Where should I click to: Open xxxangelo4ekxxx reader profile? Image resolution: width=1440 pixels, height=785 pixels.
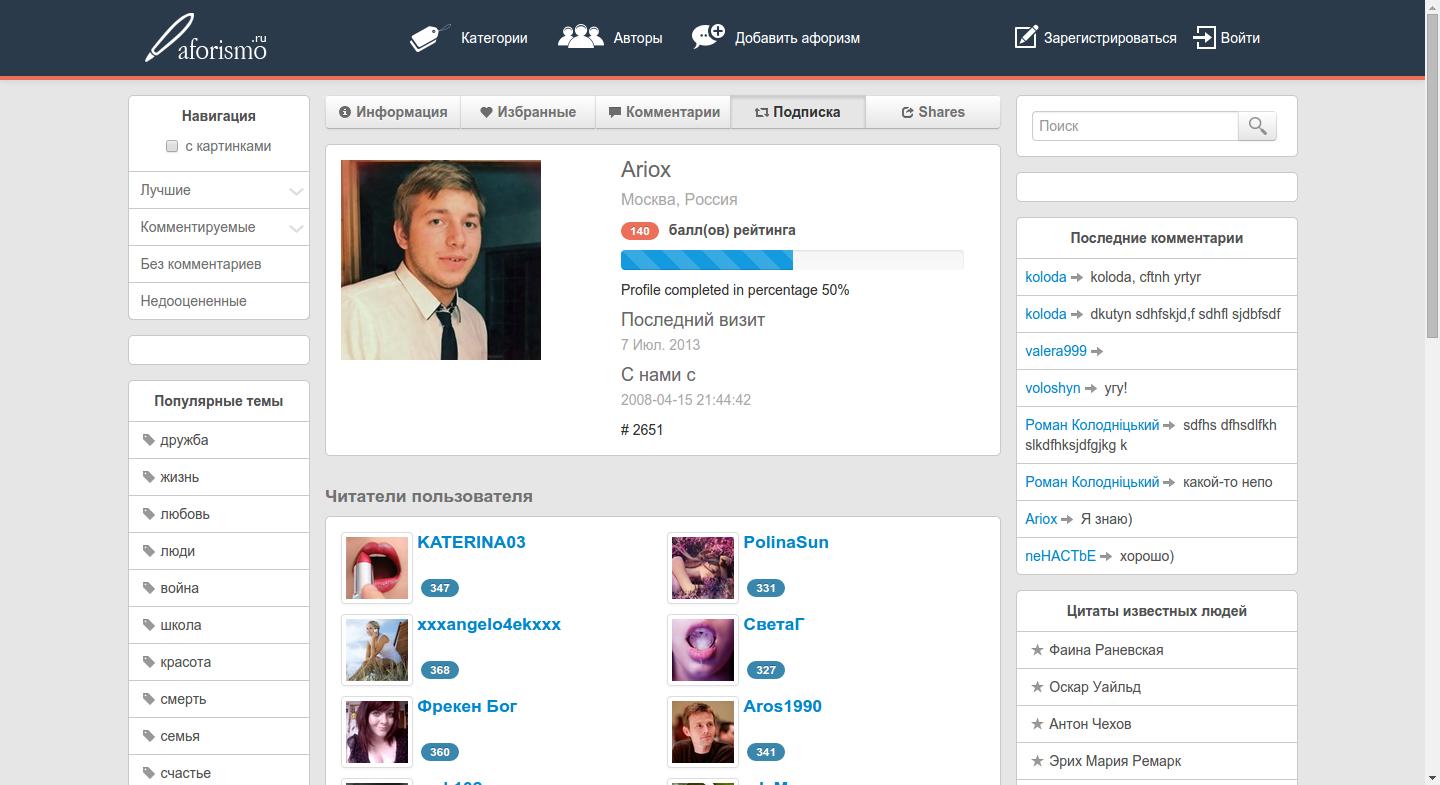coord(489,624)
